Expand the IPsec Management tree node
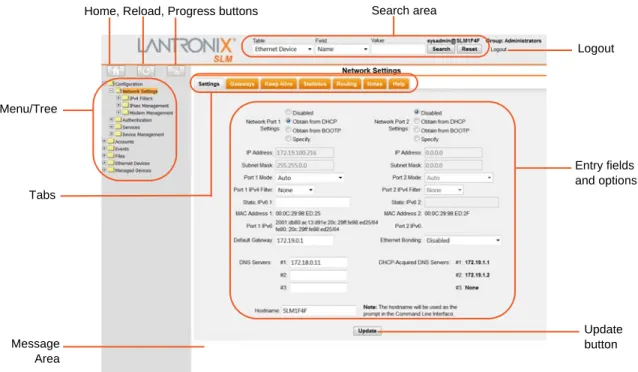638x372 pixels. 118,105
